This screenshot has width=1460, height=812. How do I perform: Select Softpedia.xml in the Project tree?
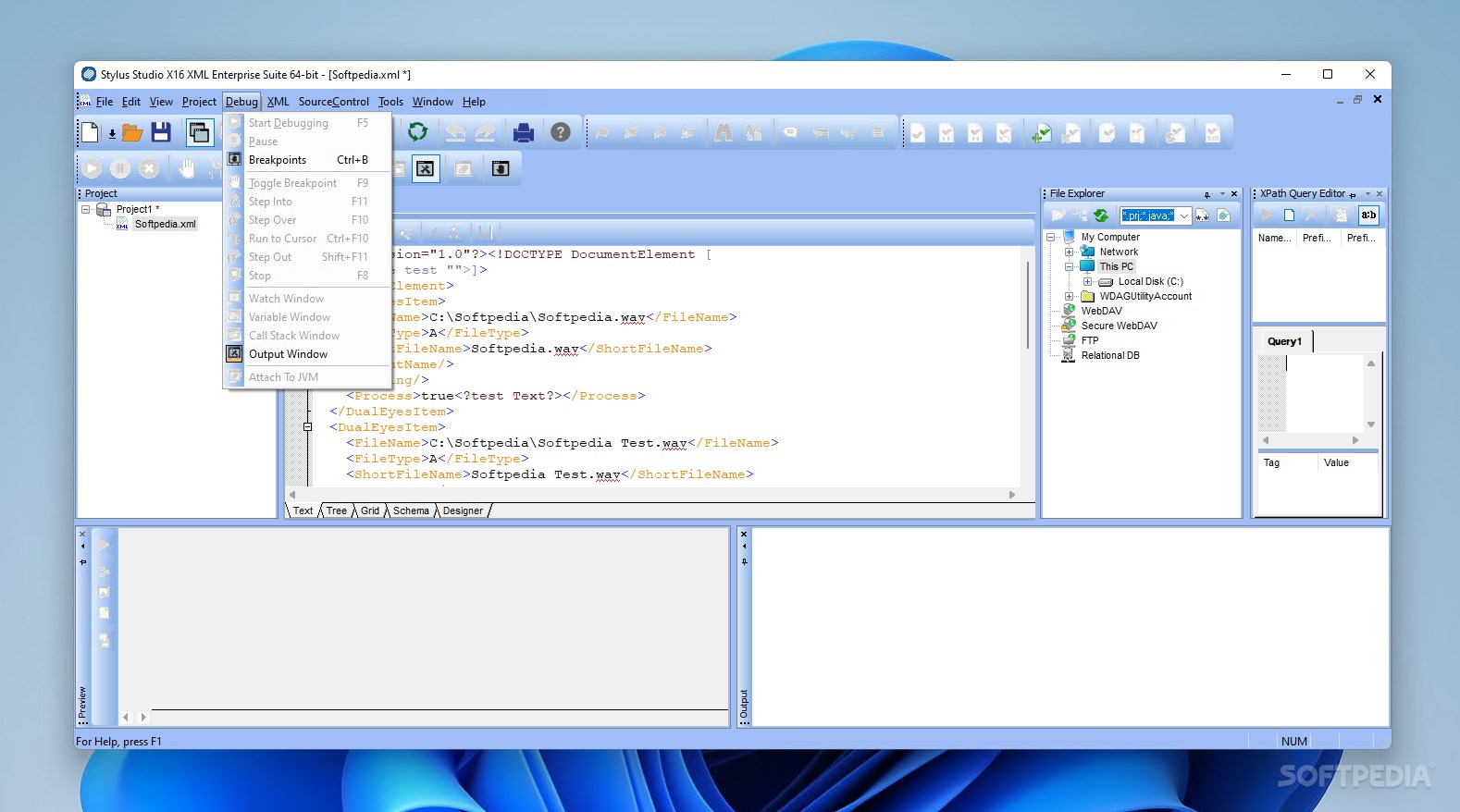(x=165, y=224)
